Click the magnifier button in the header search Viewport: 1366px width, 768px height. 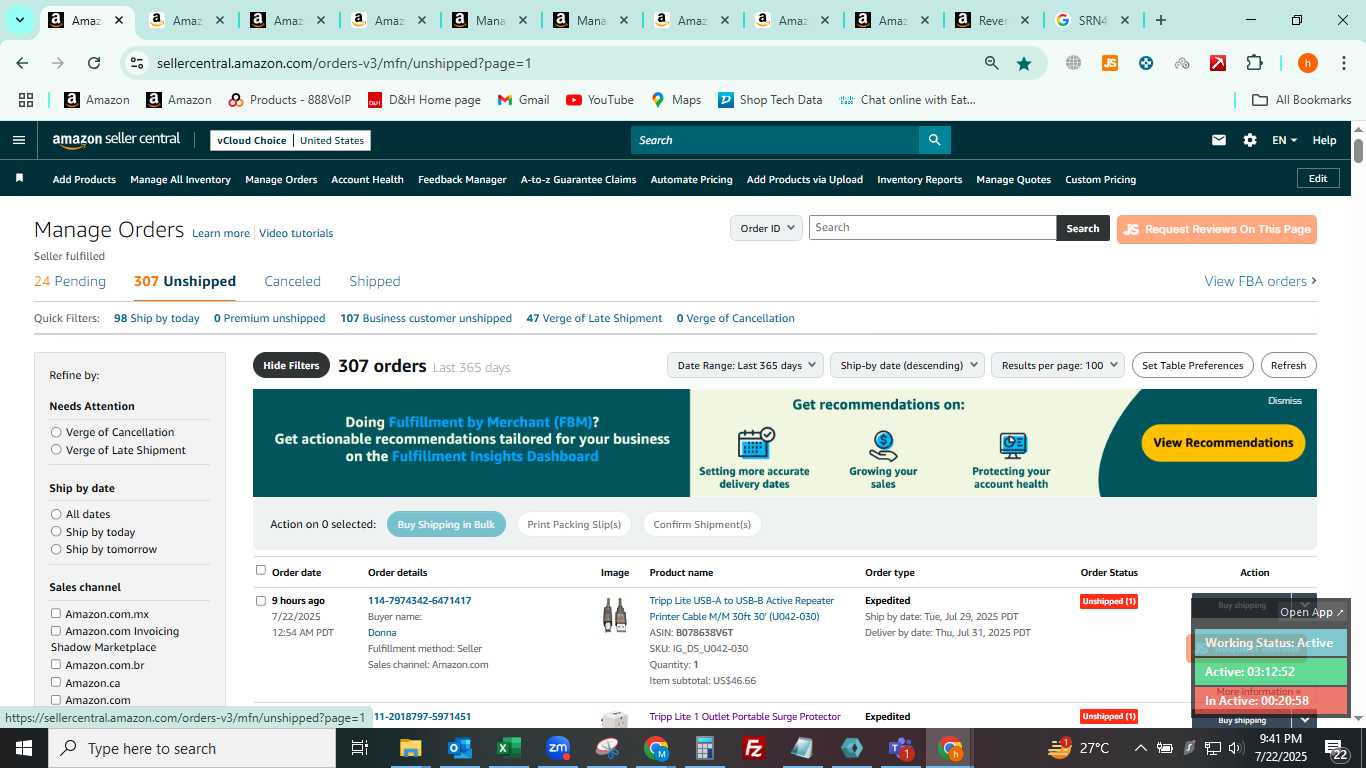click(934, 140)
